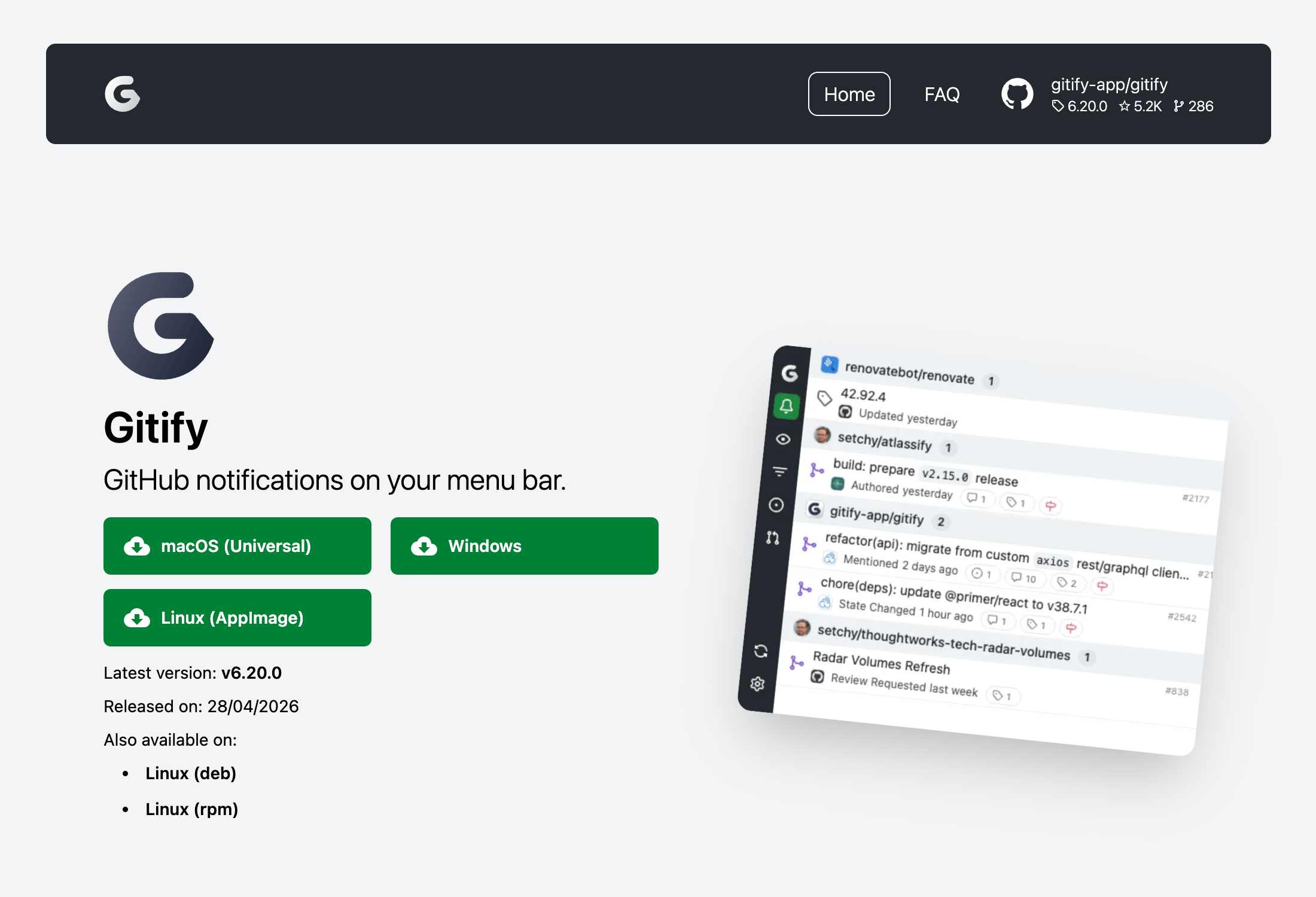Click the version tag 6.20.0 icon

[1058, 106]
